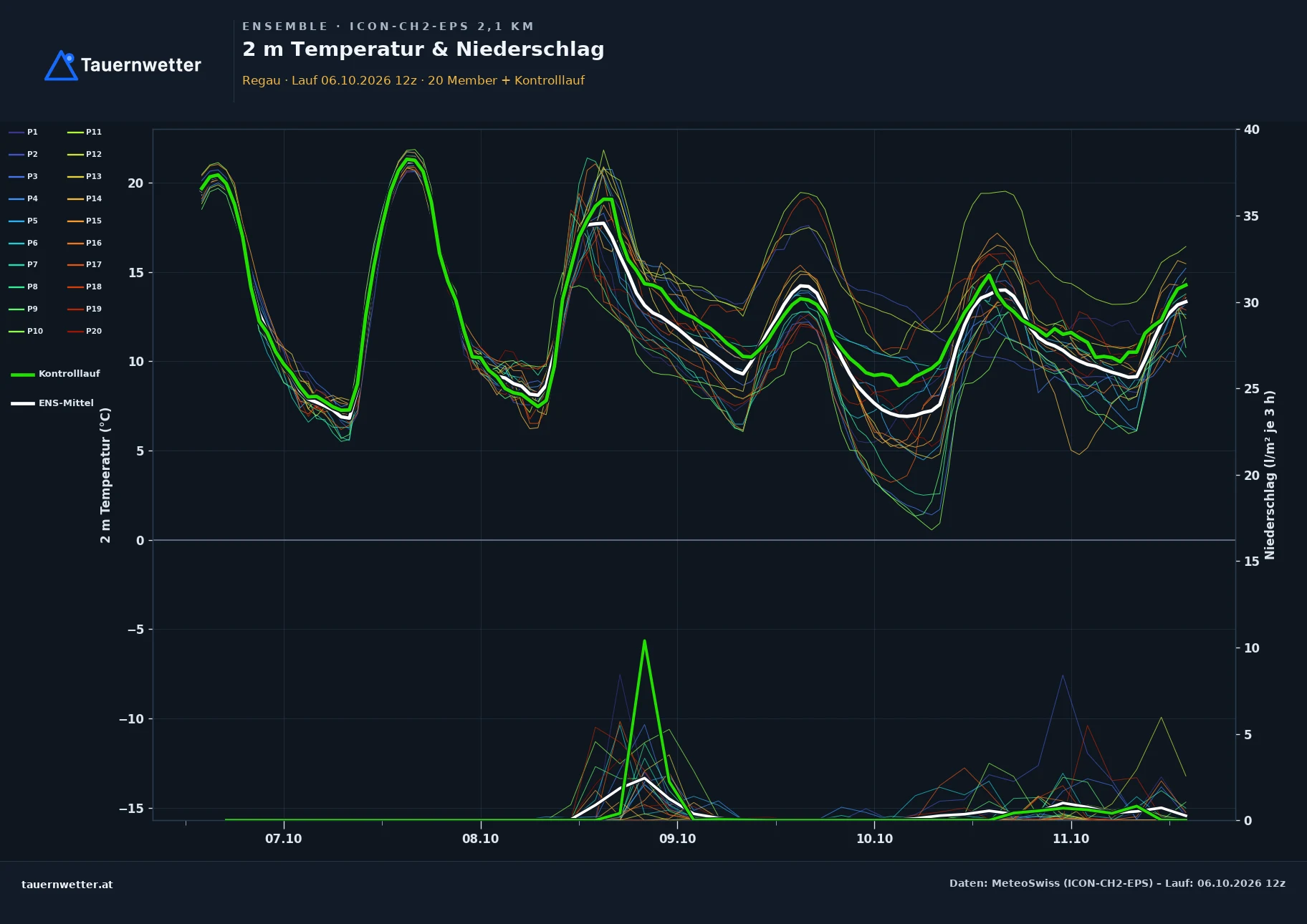Click the tauernwetter.at footer text
Image resolution: width=1307 pixels, height=924 pixels.
[67, 885]
